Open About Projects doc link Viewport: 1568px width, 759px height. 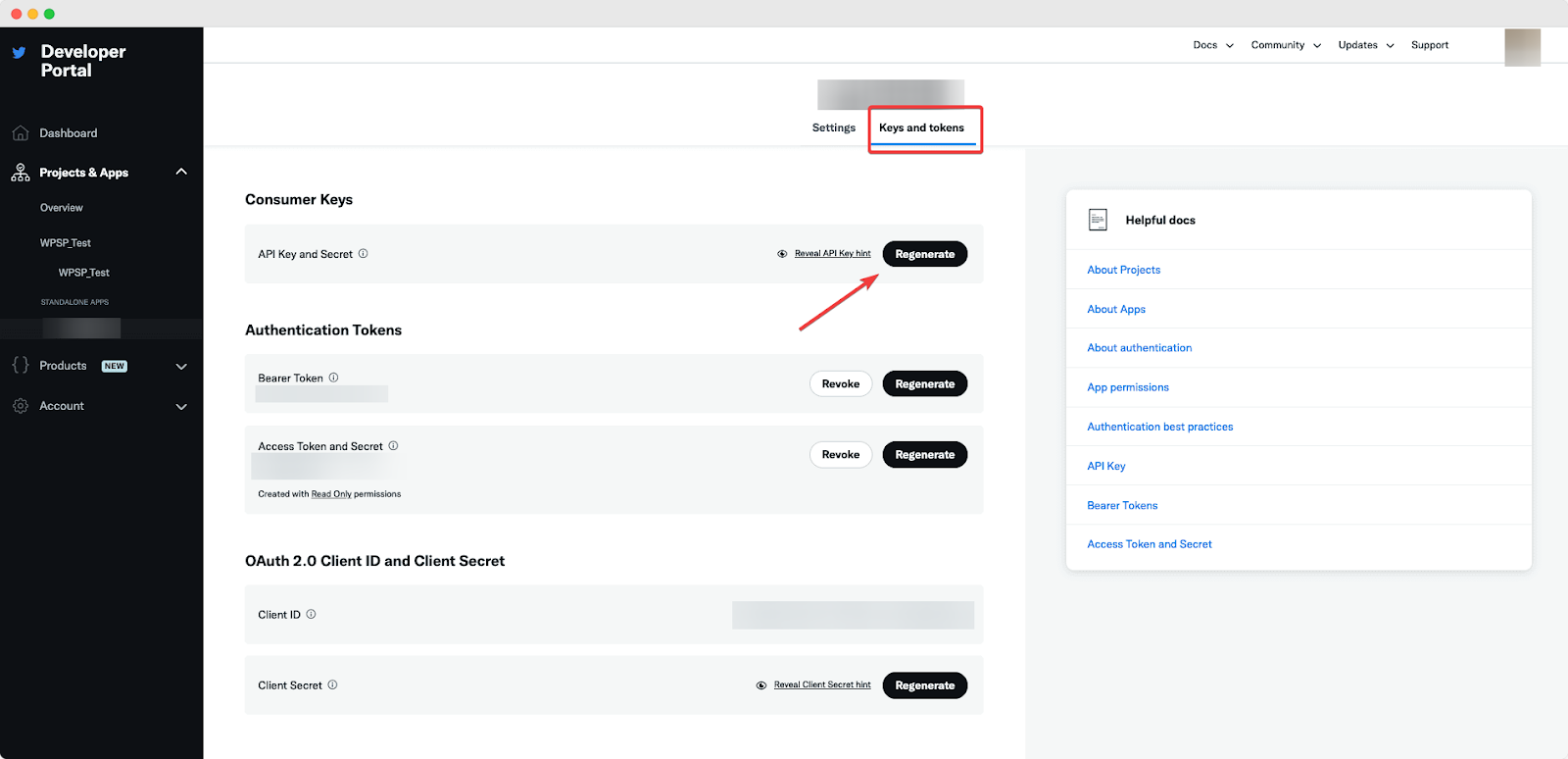tap(1124, 270)
